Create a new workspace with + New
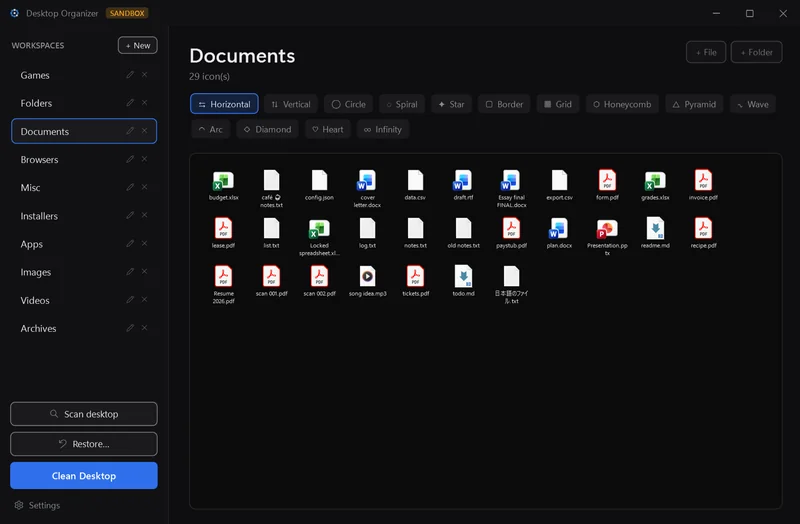 tap(138, 45)
